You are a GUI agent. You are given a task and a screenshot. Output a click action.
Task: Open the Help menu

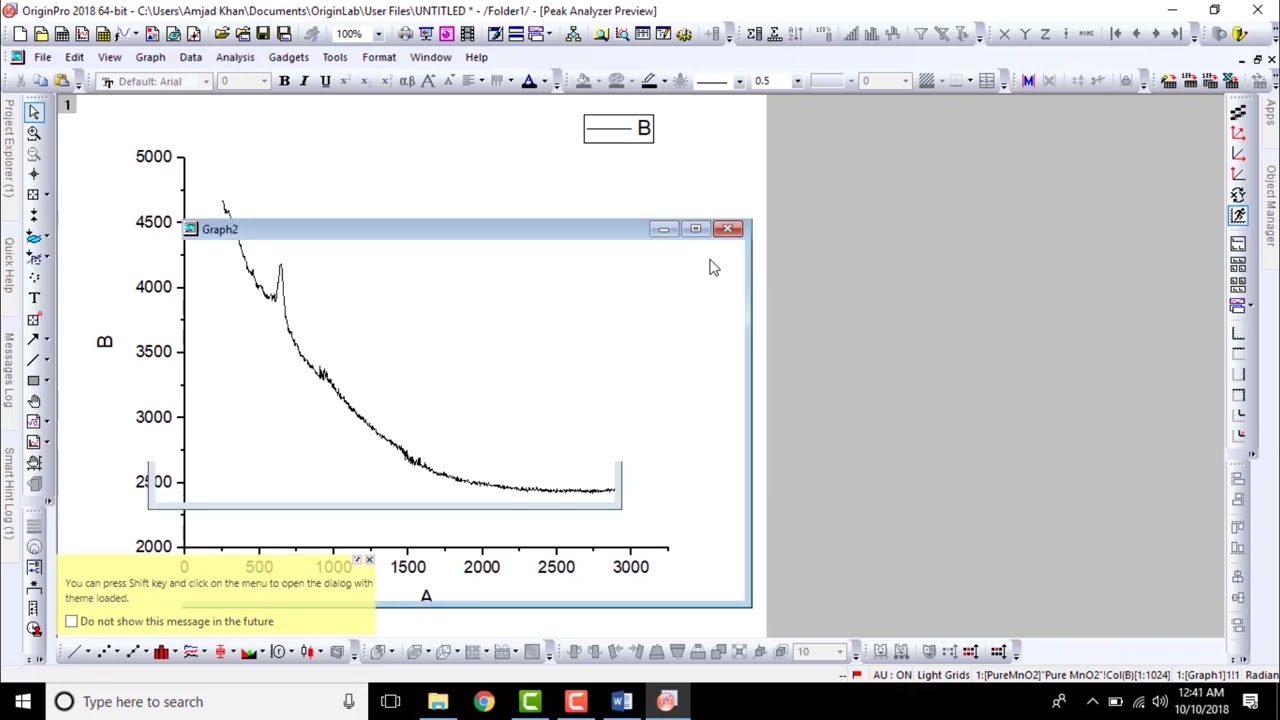point(476,57)
